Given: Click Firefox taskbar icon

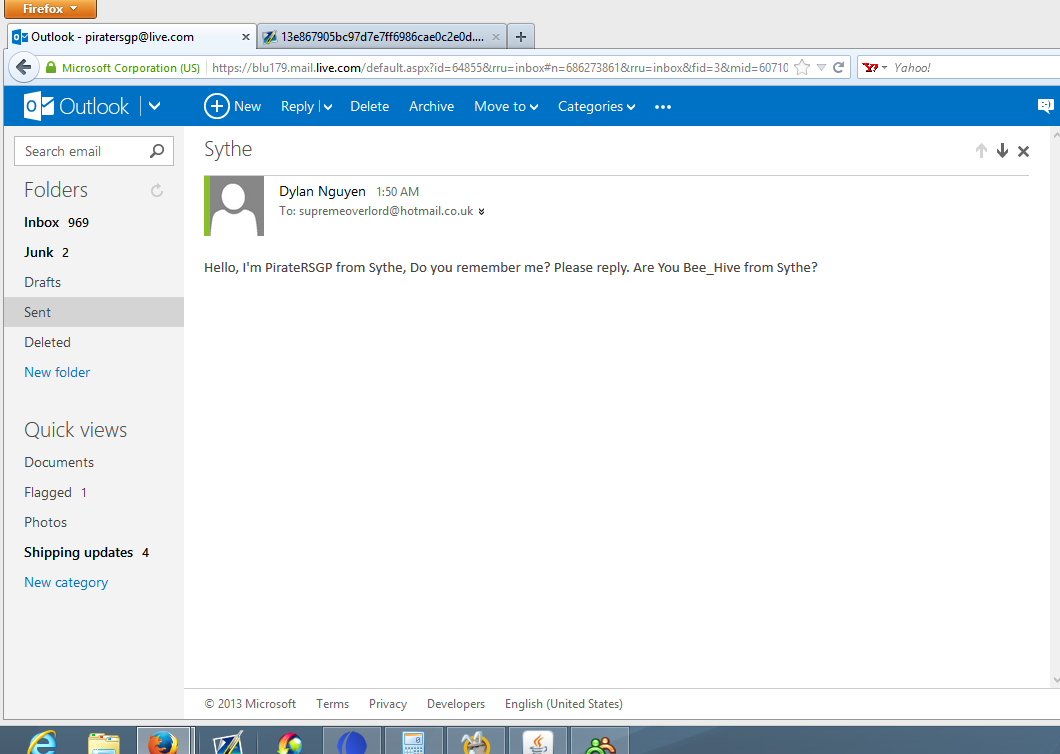Looking at the screenshot, I should coord(164,741).
